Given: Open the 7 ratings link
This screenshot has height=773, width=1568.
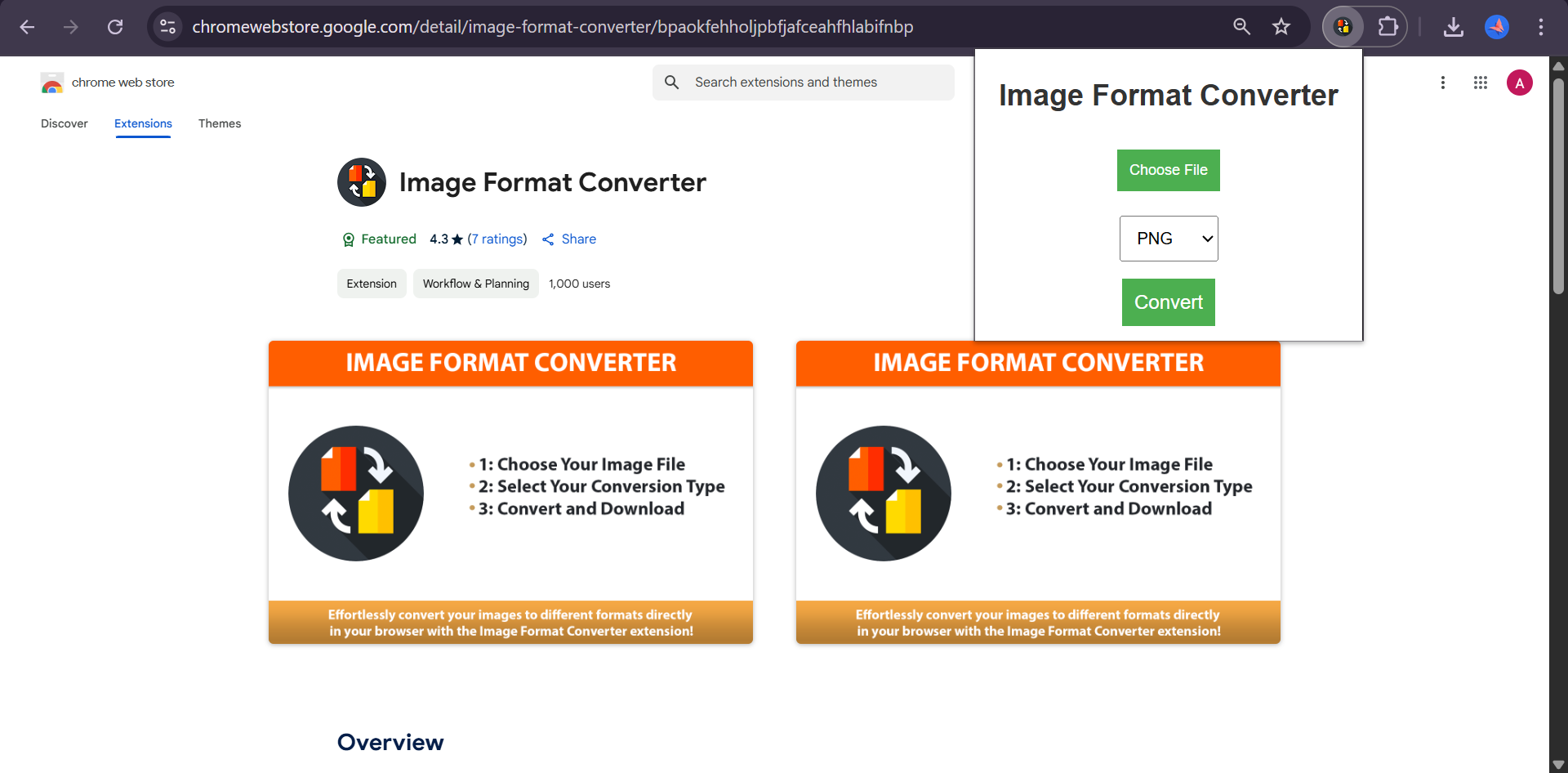Looking at the screenshot, I should click(x=498, y=239).
